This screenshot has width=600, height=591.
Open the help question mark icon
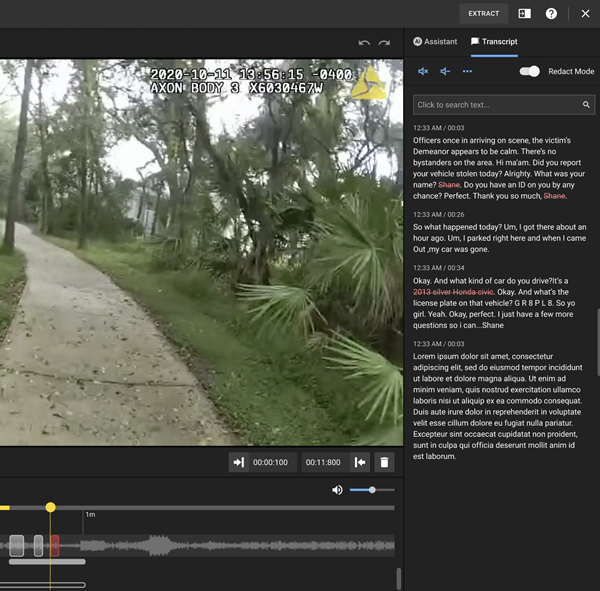click(551, 14)
